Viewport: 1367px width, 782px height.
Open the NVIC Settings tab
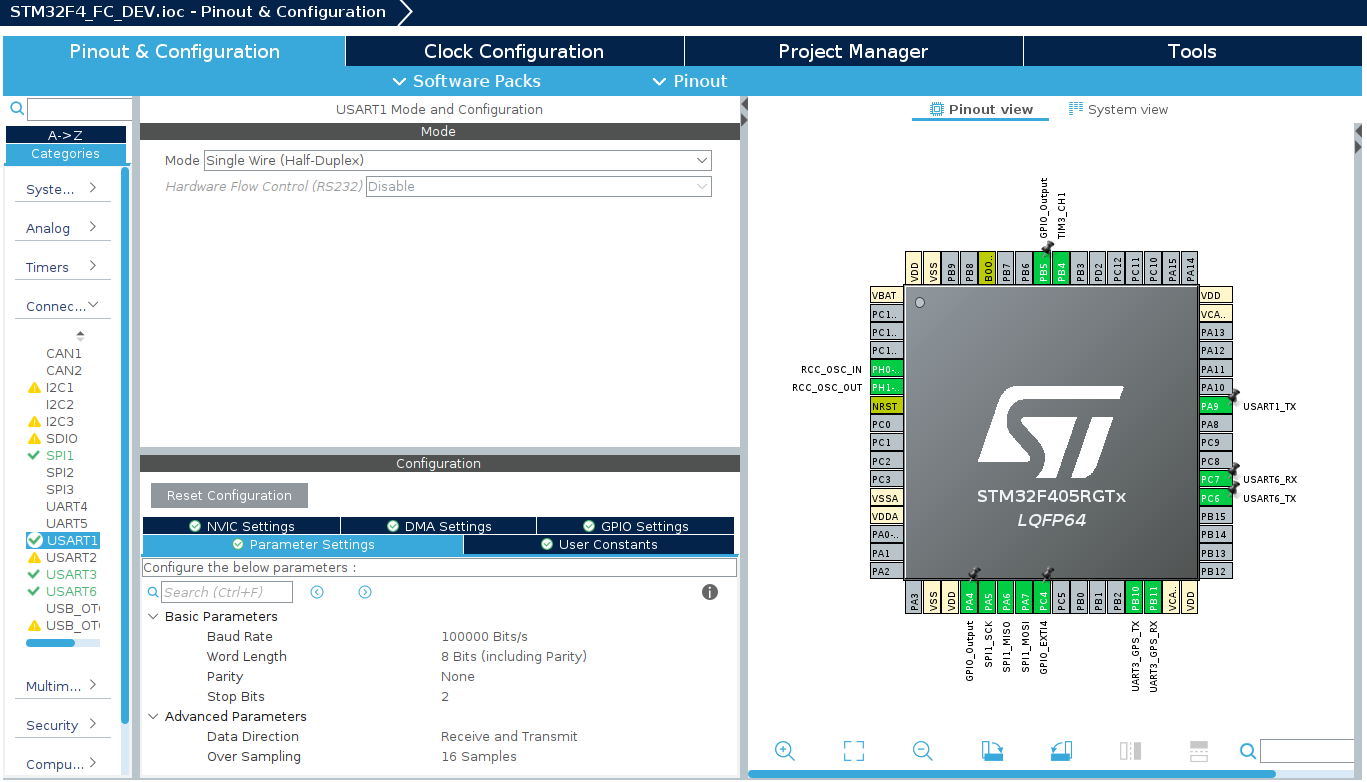click(x=241, y=526)
